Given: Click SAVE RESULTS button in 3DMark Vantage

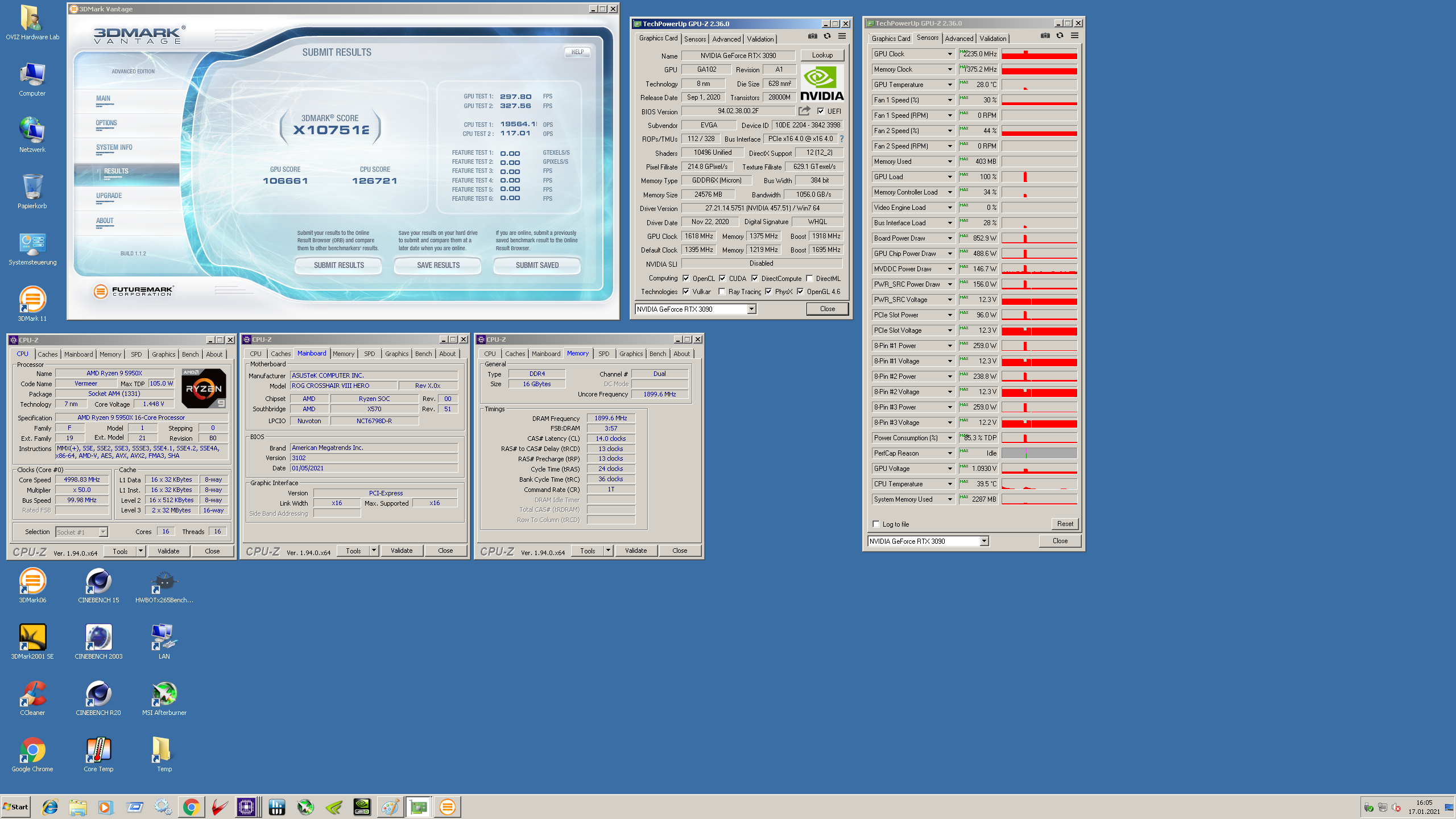Looking at the screenshot, I should tap(438, 265).
